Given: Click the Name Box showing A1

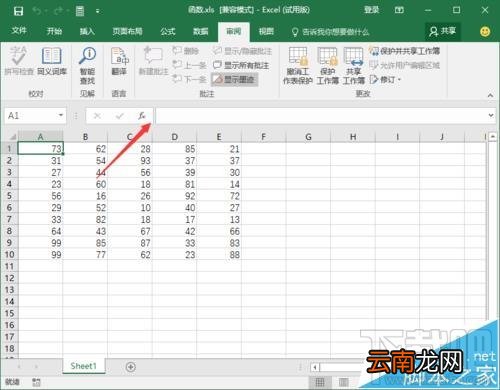Looking at the screenshot, I should coord(30,116).
